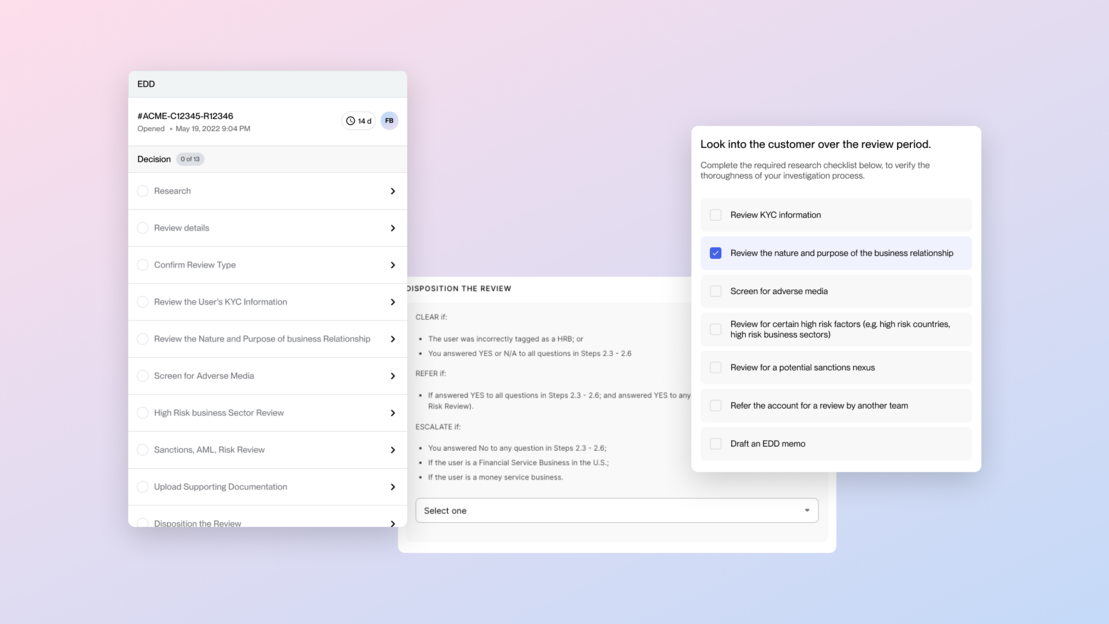This screenshot has width=1109, height=624.
Task: Click the Draft an EDD memo label
Action: [767, 444]
